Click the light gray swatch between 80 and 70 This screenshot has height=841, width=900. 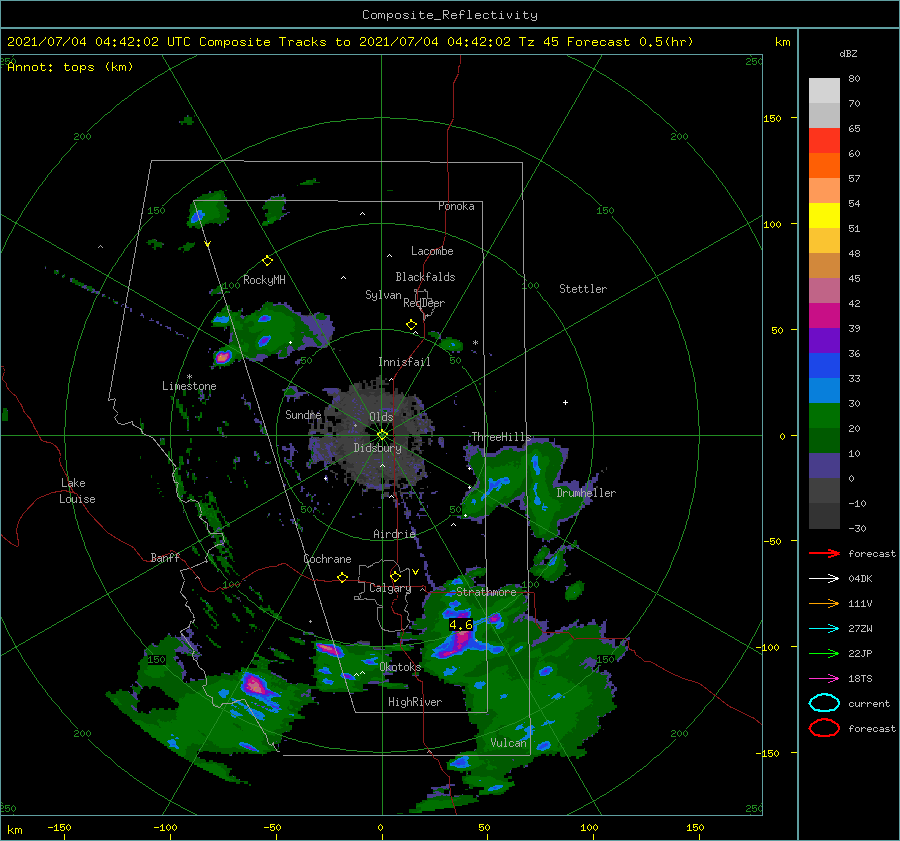coord(824,91)
